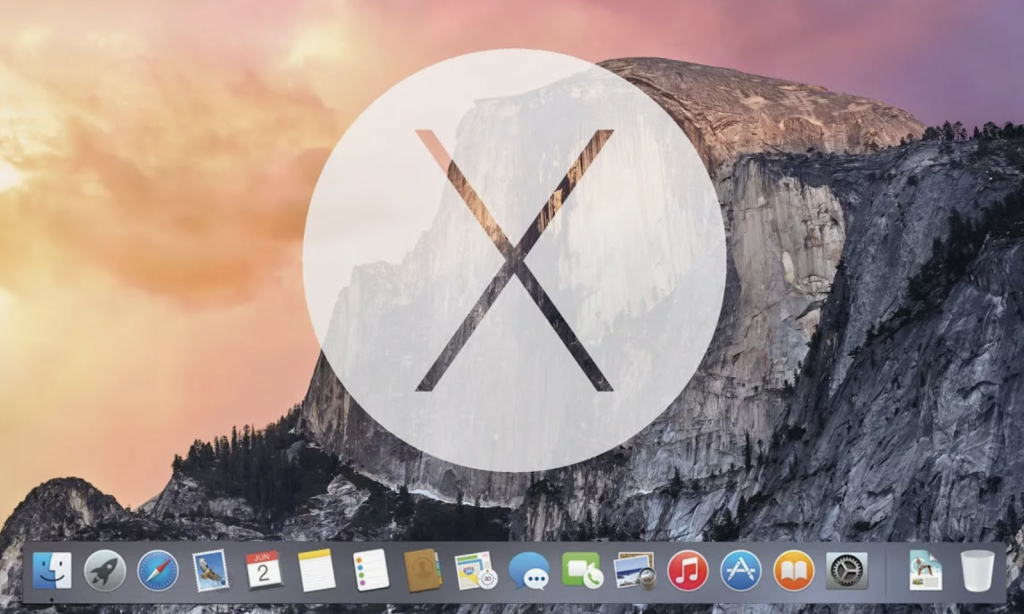The image size is (1024, 614).
Task: Open the document file in the dock
Action: (x=925, y=570)
